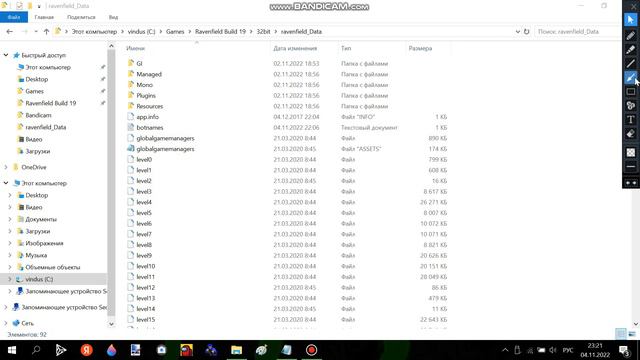Show hidden system tray icons
Screen dimensions: 640x360
click(x=505, y=350)
